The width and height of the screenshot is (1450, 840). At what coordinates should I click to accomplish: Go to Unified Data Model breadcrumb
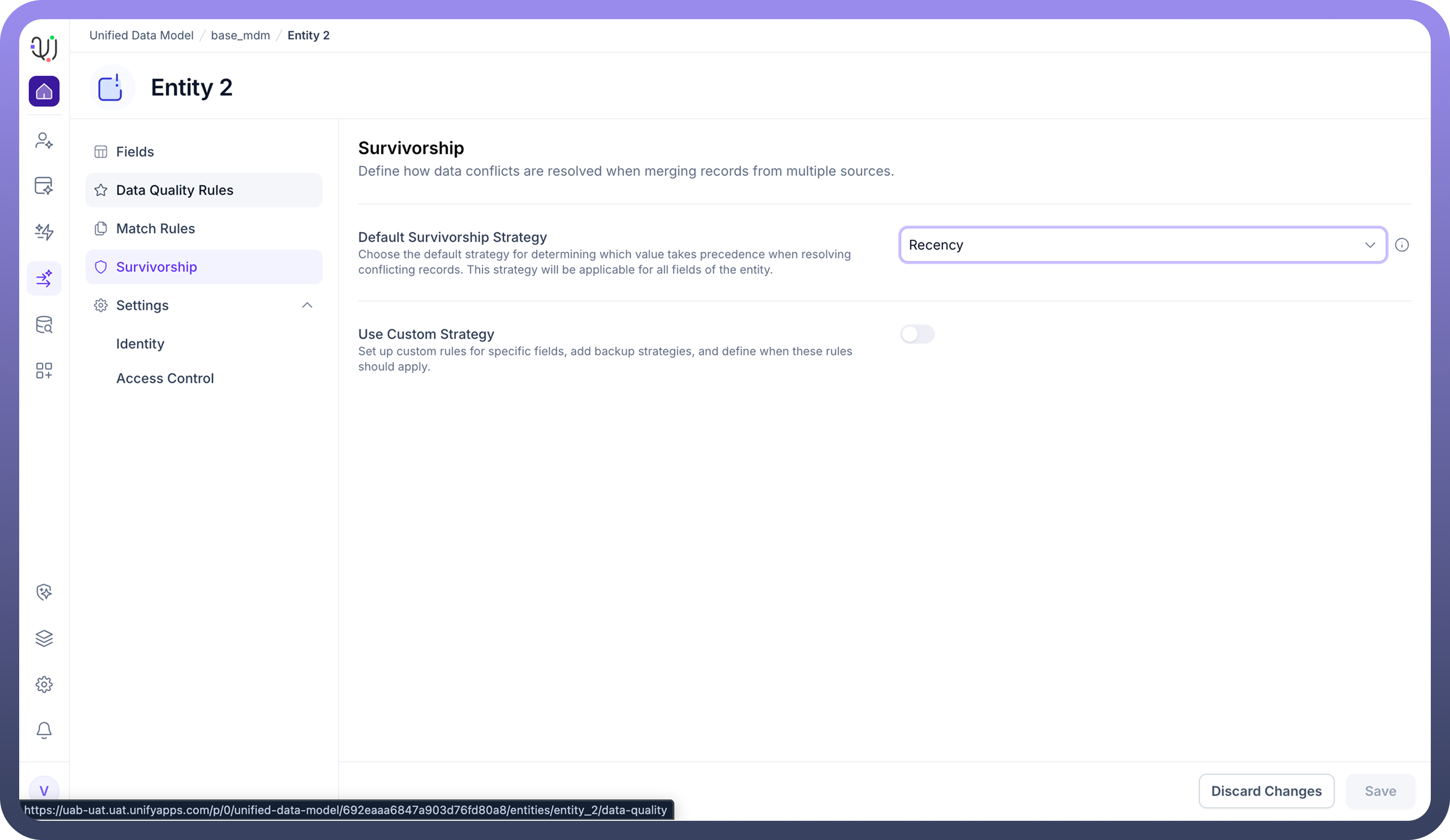coord(141,35)
